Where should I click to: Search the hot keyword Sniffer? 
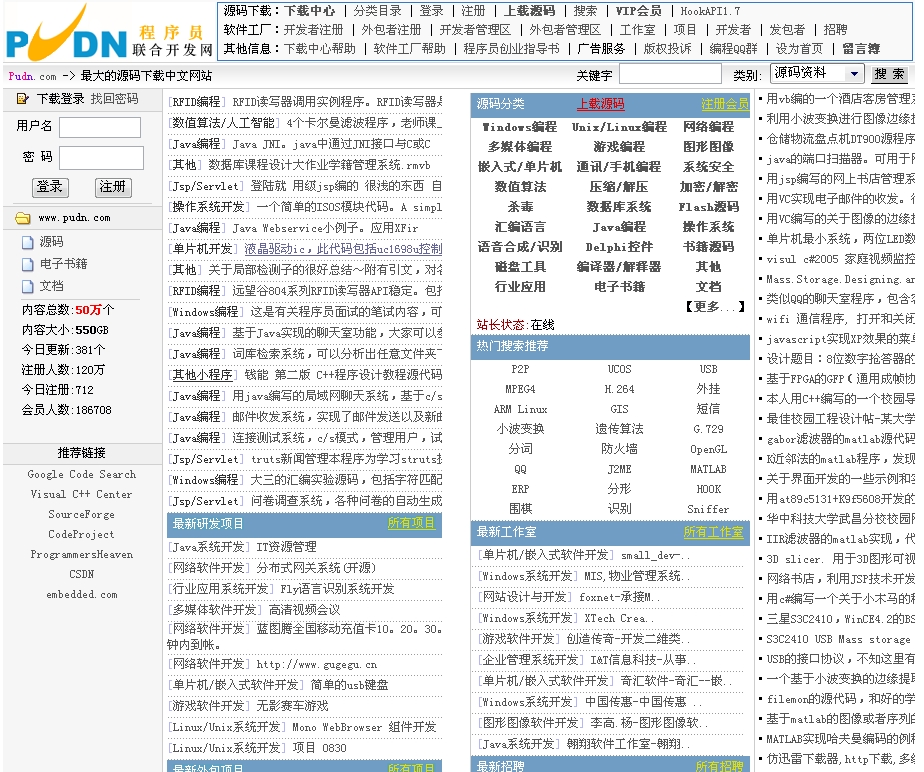708,509
